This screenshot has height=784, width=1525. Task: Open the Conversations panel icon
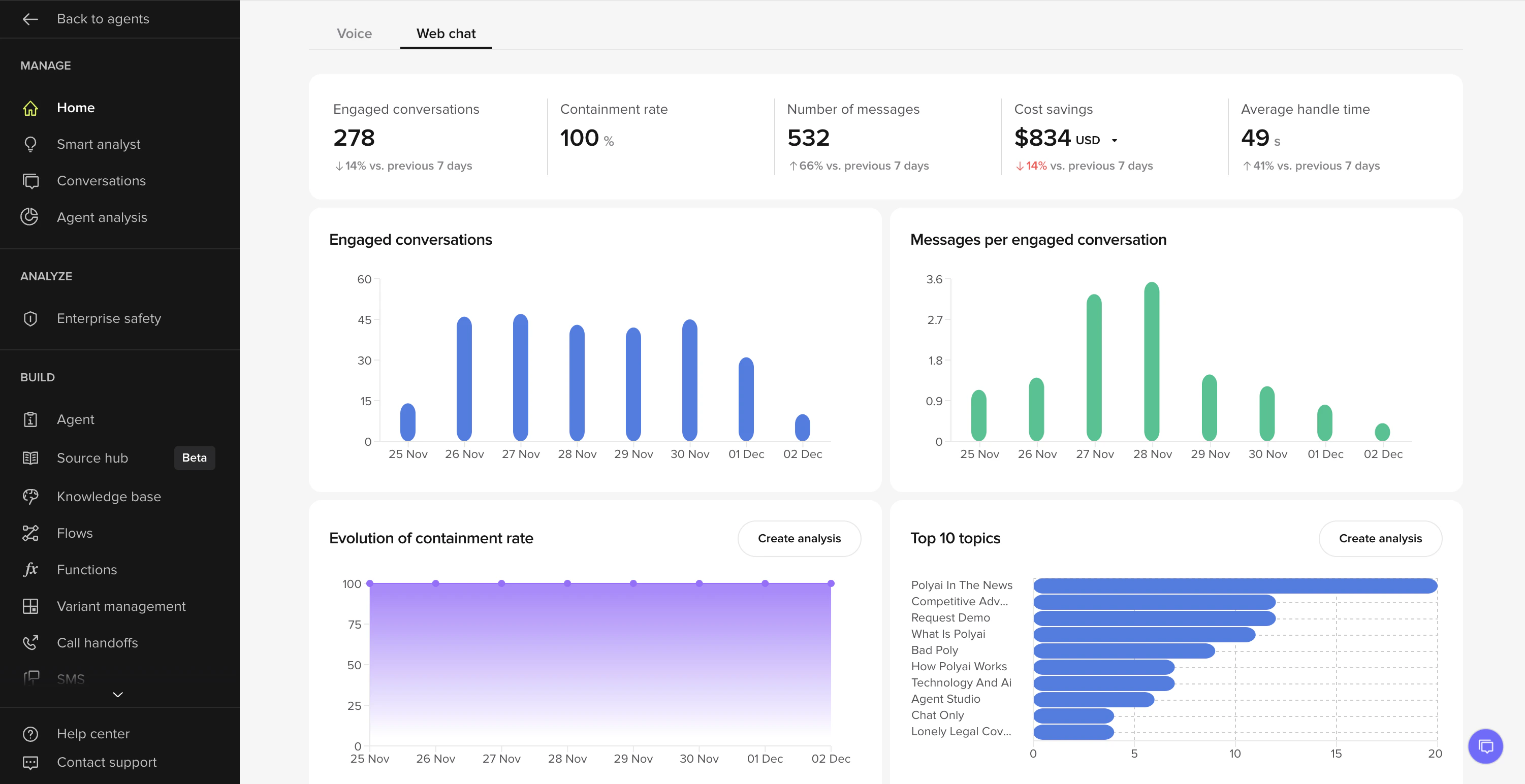[30, 180]
